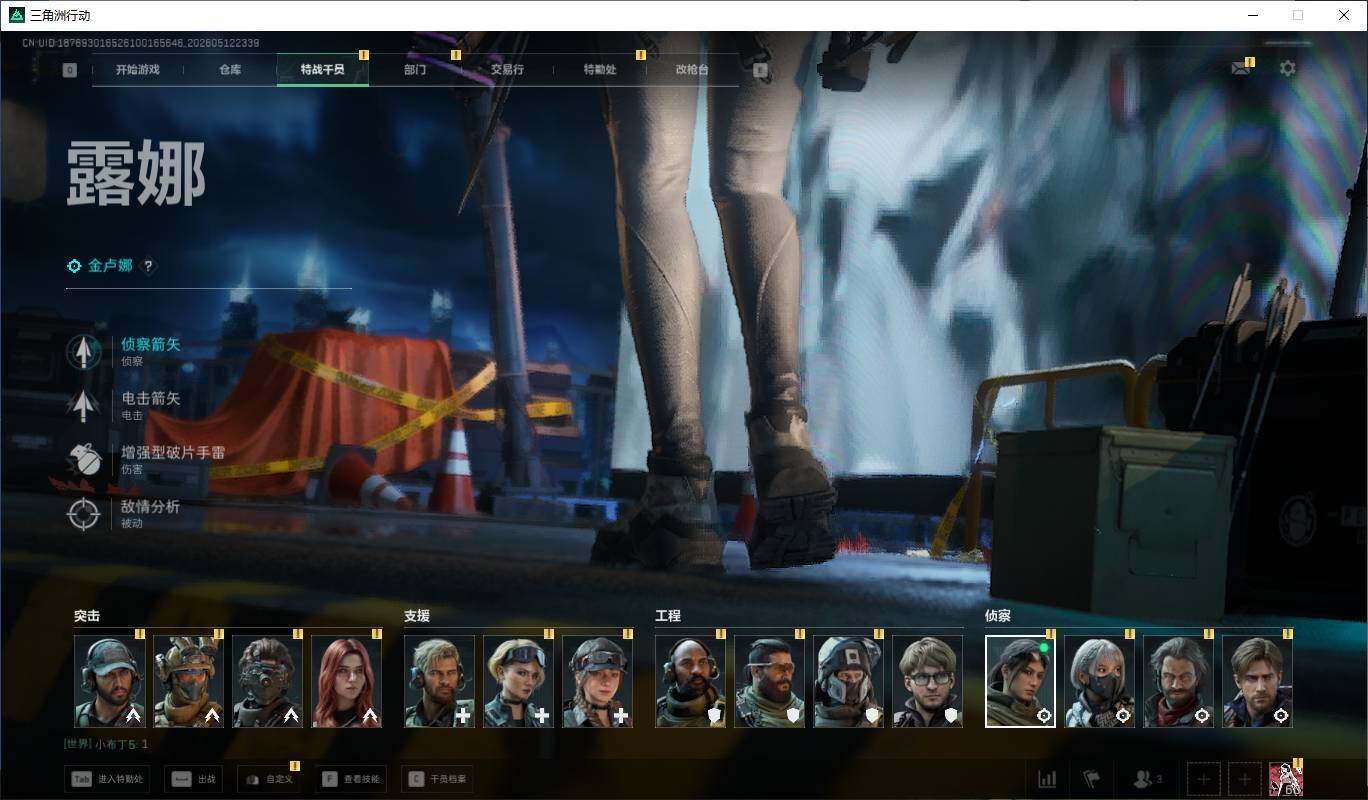Click the 查看技能 button
Image resolution: width=1368 pixels, height=800 pixels.
350,779
